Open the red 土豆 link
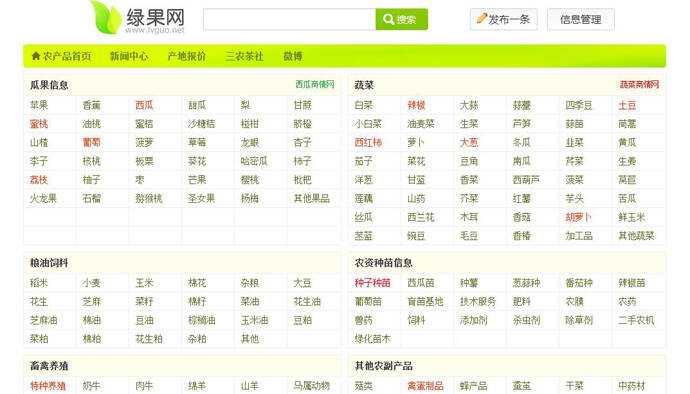690x394 pixels. tap(627, 105)
